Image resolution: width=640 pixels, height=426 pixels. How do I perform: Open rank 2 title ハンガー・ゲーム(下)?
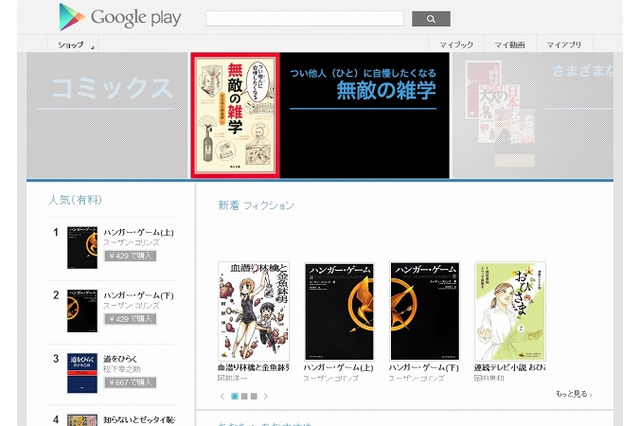138,295
